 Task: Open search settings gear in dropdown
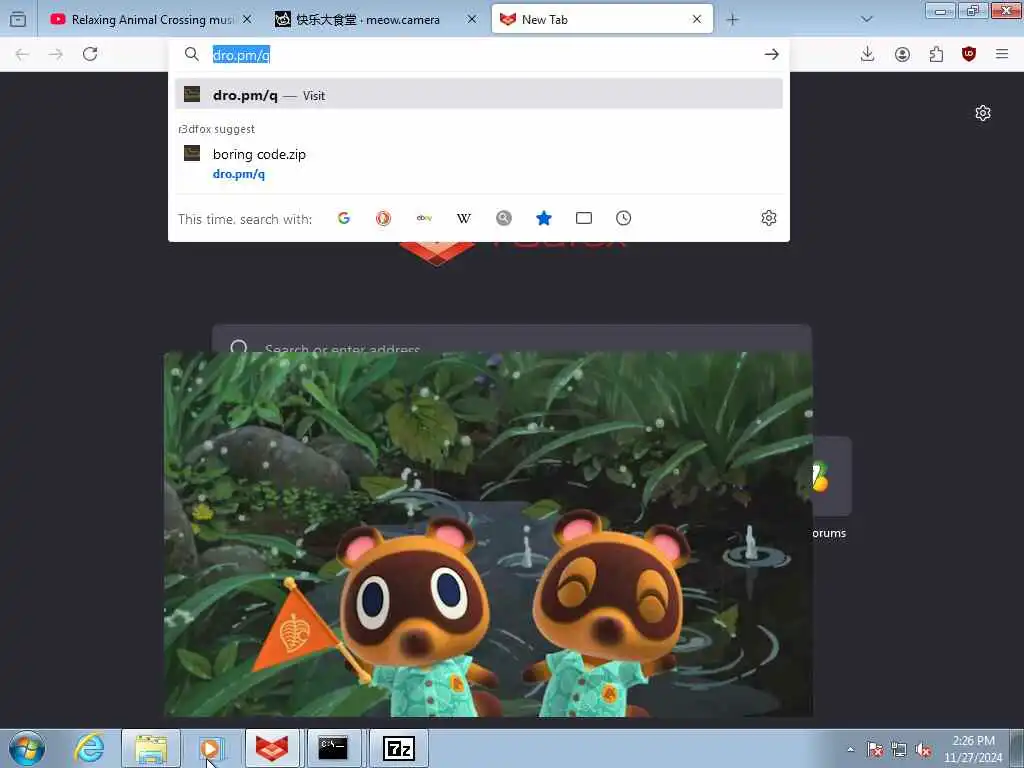[x=769, y=218]
